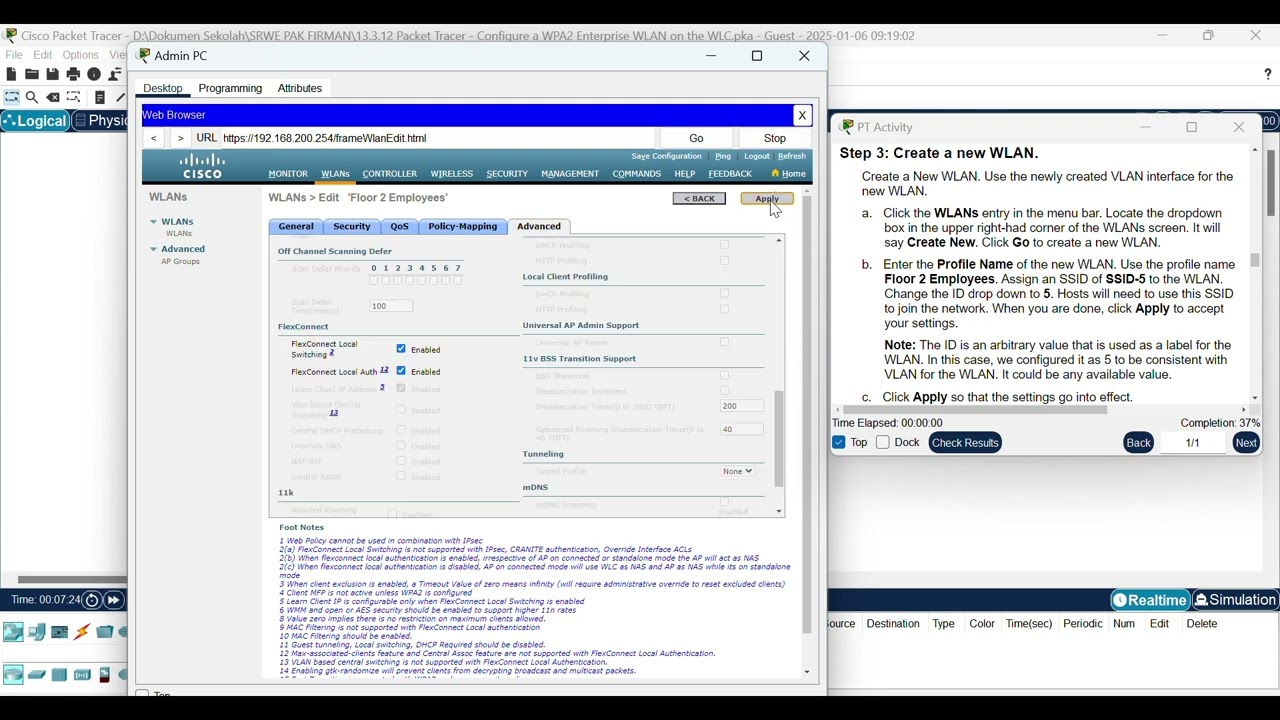
Task: Click Fast Forward Time icon
Action: click(114, 601)
